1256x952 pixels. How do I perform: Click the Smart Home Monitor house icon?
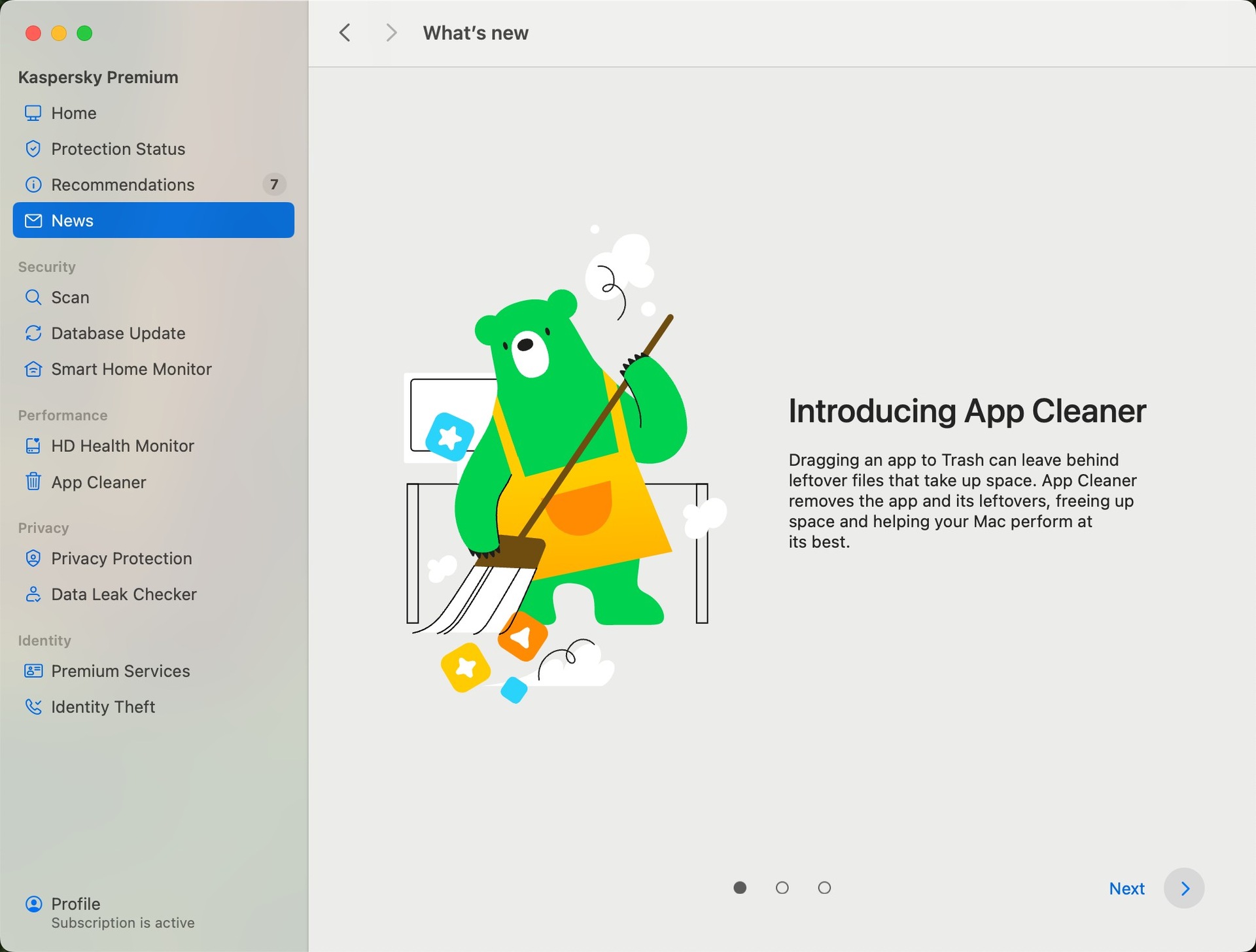click(x=33, y=369)
